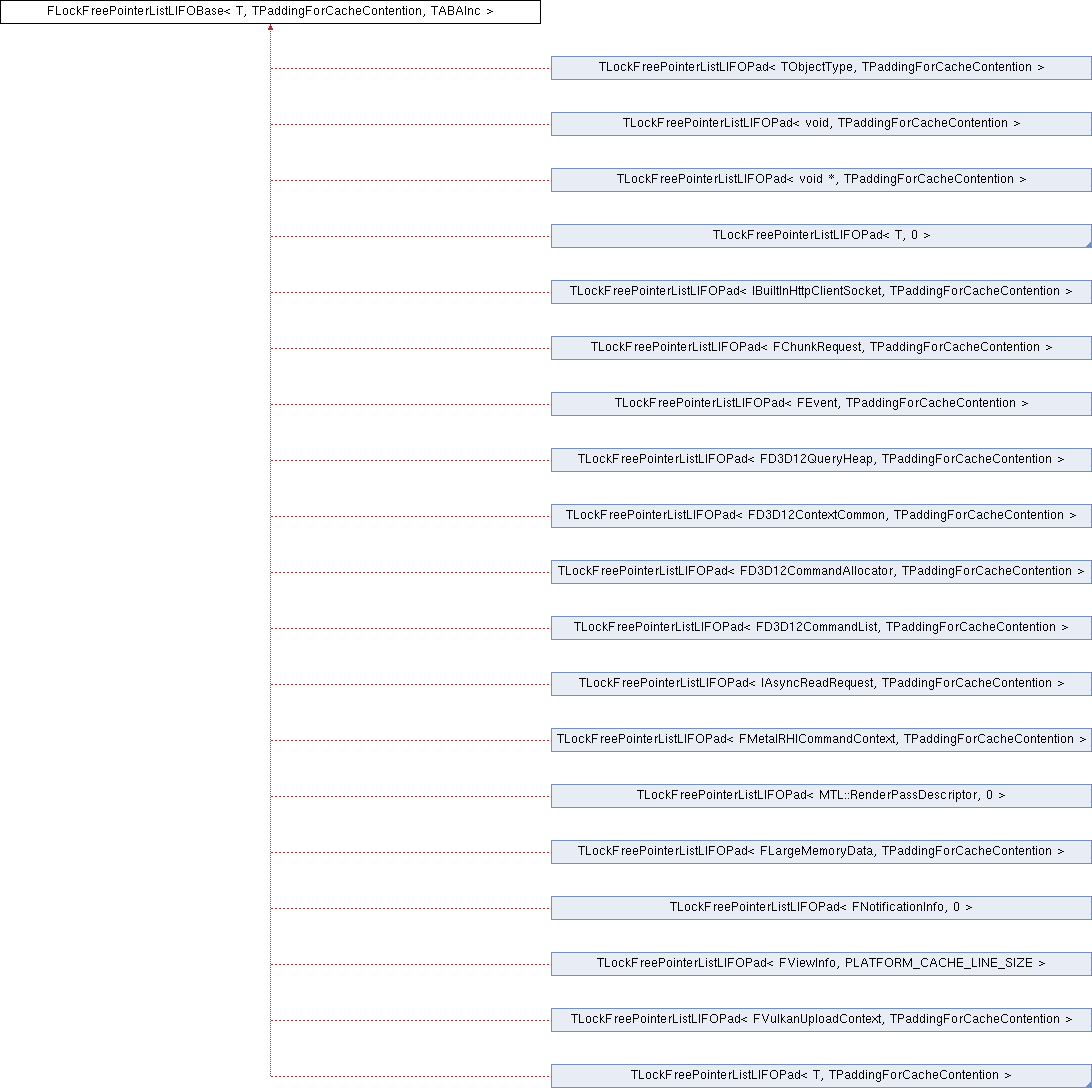Image resolution: width=1092 pixels, height=1088 pixels.
Task: Select the FNotificationInfo, 0 LIFOPad node
Action: point(821,907)
